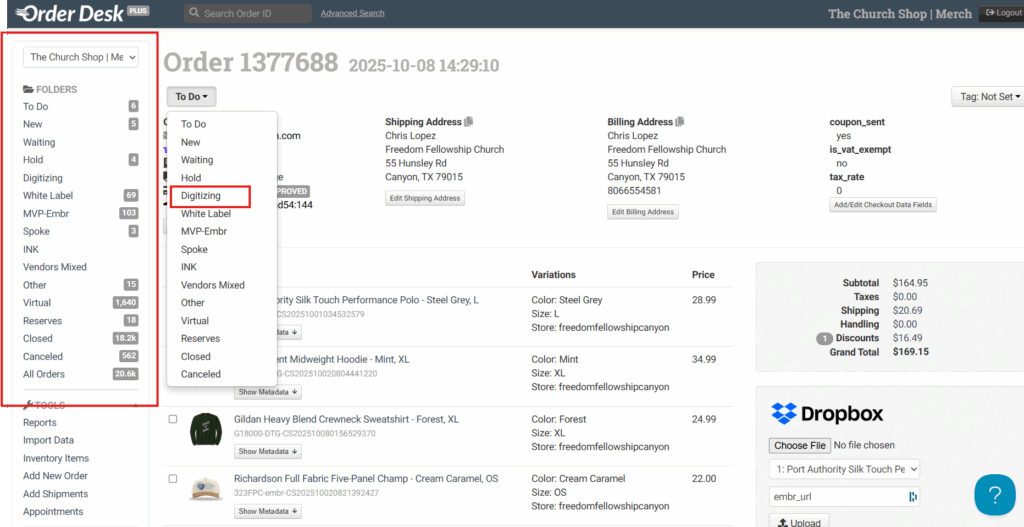
Task: Copy the billing address using its icon
Action: [x=680, y=122]
